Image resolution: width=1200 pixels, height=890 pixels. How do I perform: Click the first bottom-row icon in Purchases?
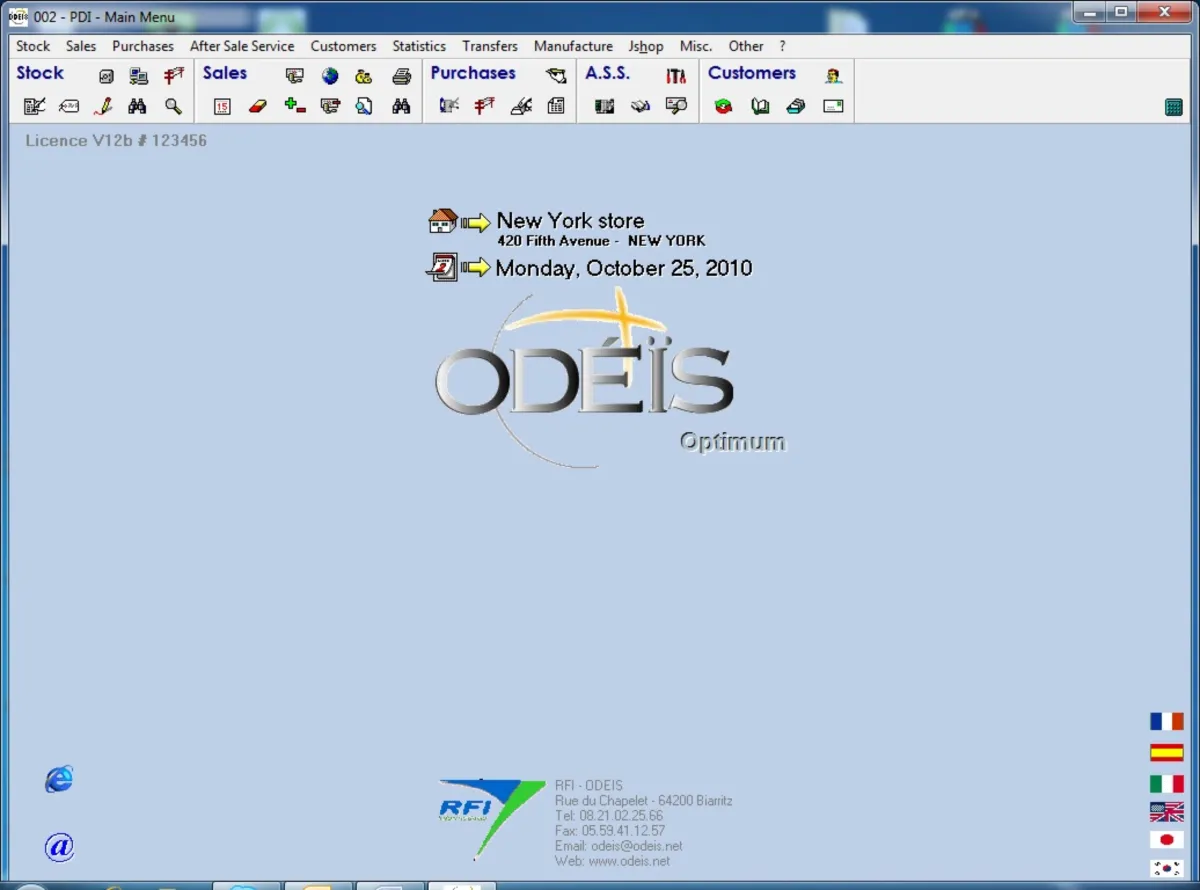tap(449, 106)
